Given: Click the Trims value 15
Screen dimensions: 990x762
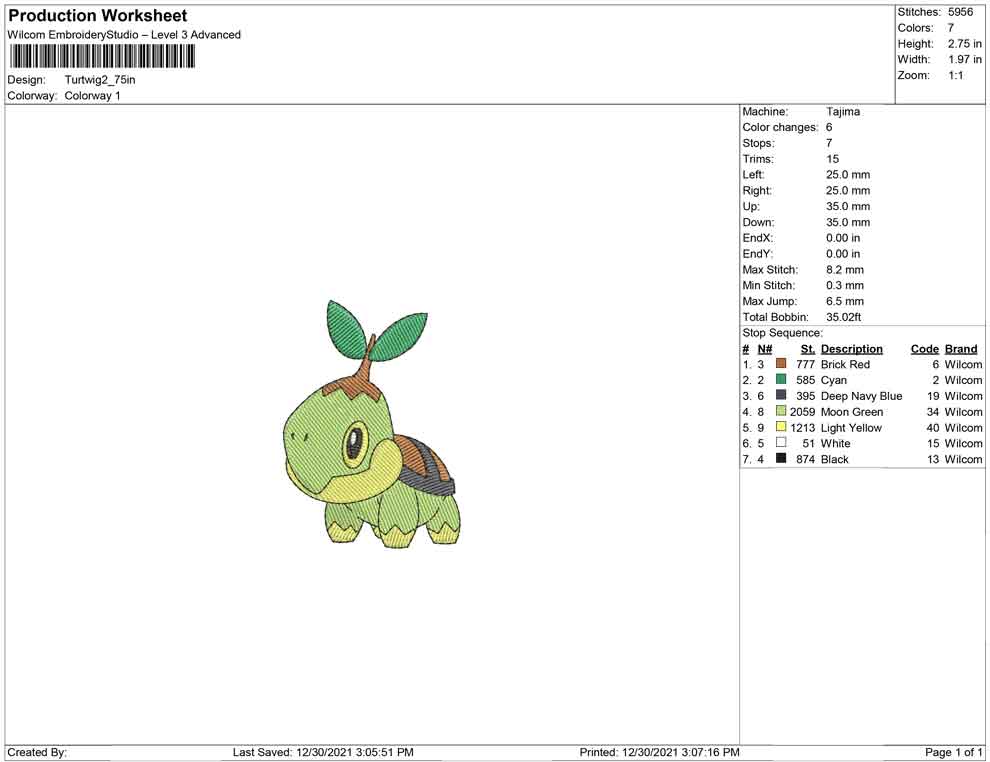Looking at the screenshot, I should point(832,159).
